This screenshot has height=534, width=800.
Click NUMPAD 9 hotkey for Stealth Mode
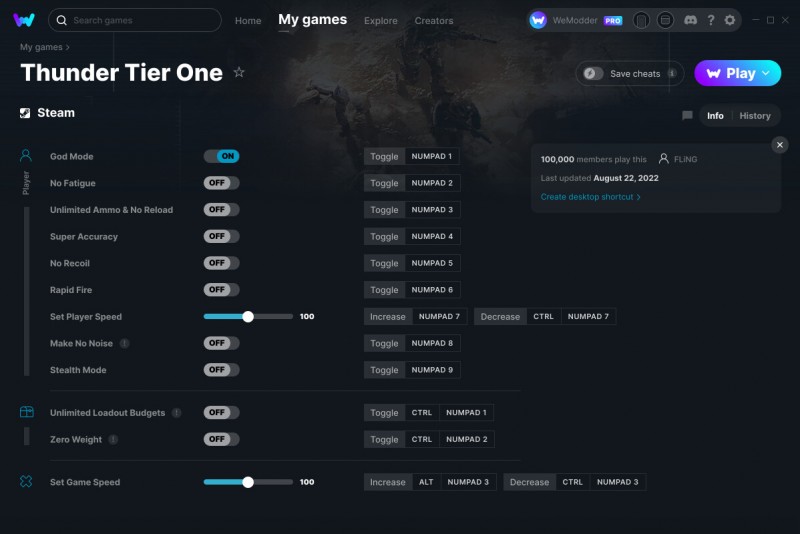432,370
